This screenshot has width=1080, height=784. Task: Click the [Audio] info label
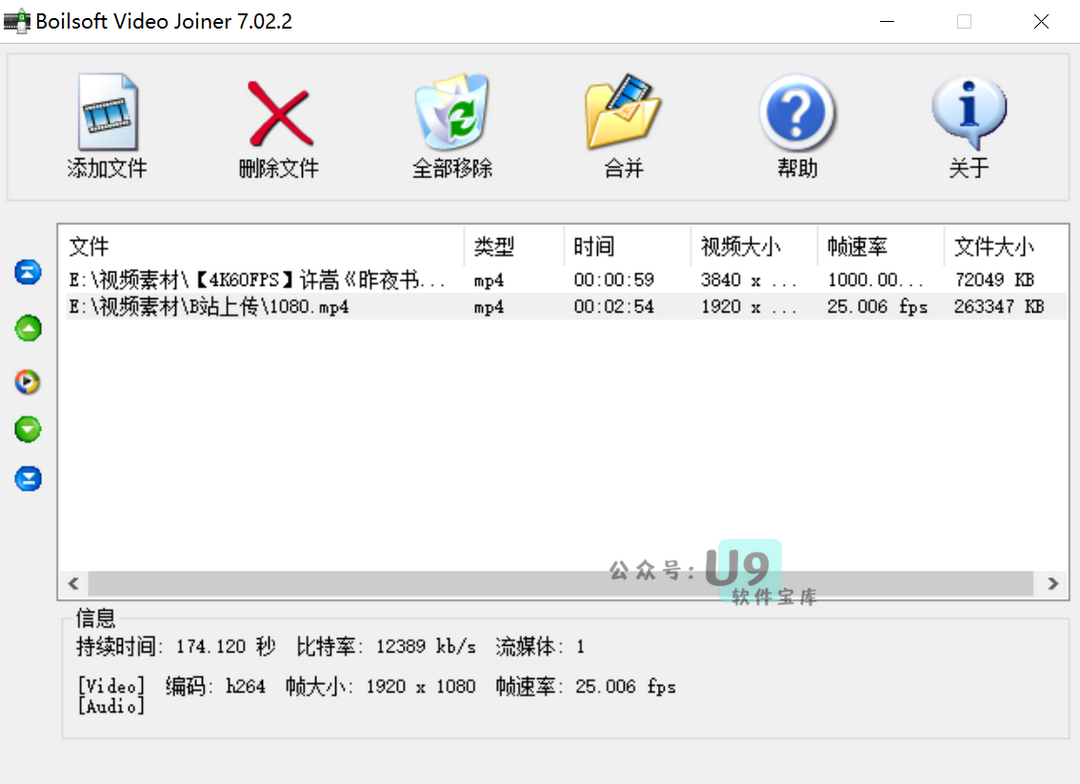click(111, 706)
